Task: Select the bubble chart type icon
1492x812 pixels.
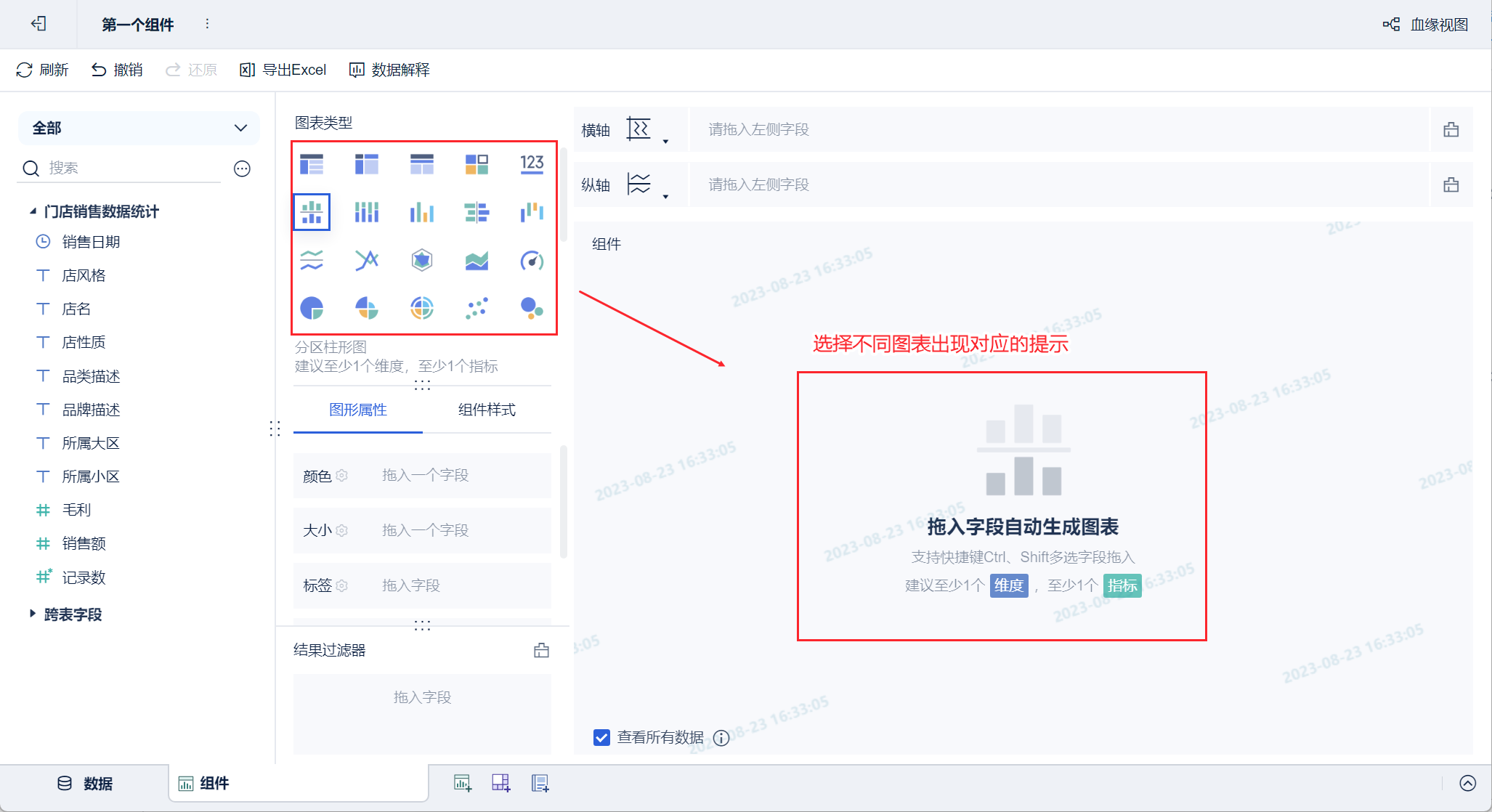Action: point(532,308)
